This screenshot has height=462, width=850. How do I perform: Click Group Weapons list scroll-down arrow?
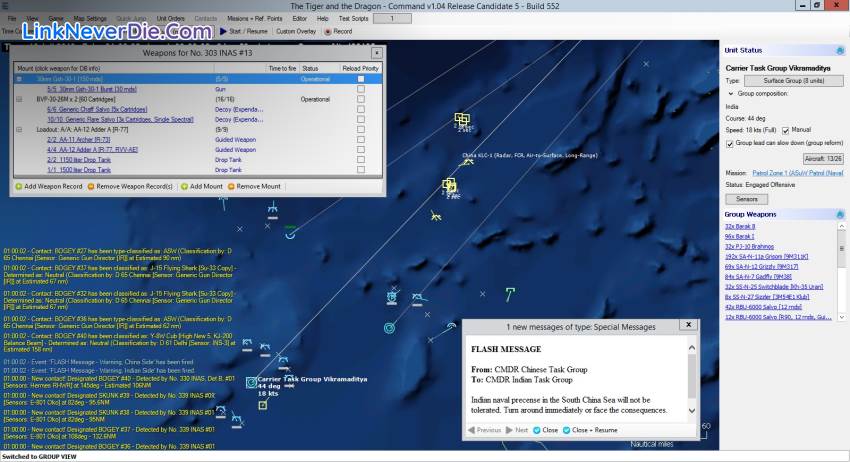pyautogui.click(x=842, y=318)
